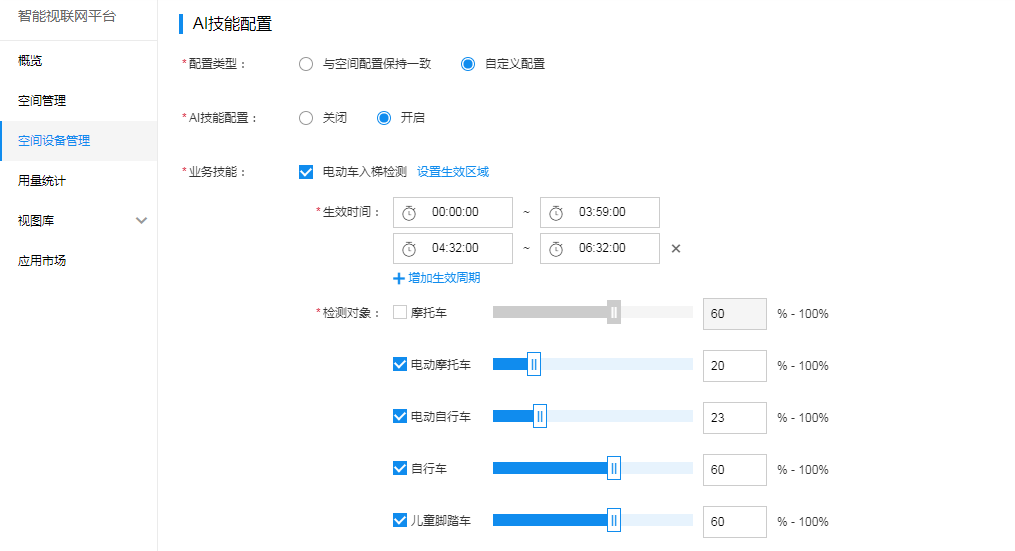1015x551 pixels.
Task: Click clock icon in 03:59:00 end time field
Action: click(x=555, y=213)
